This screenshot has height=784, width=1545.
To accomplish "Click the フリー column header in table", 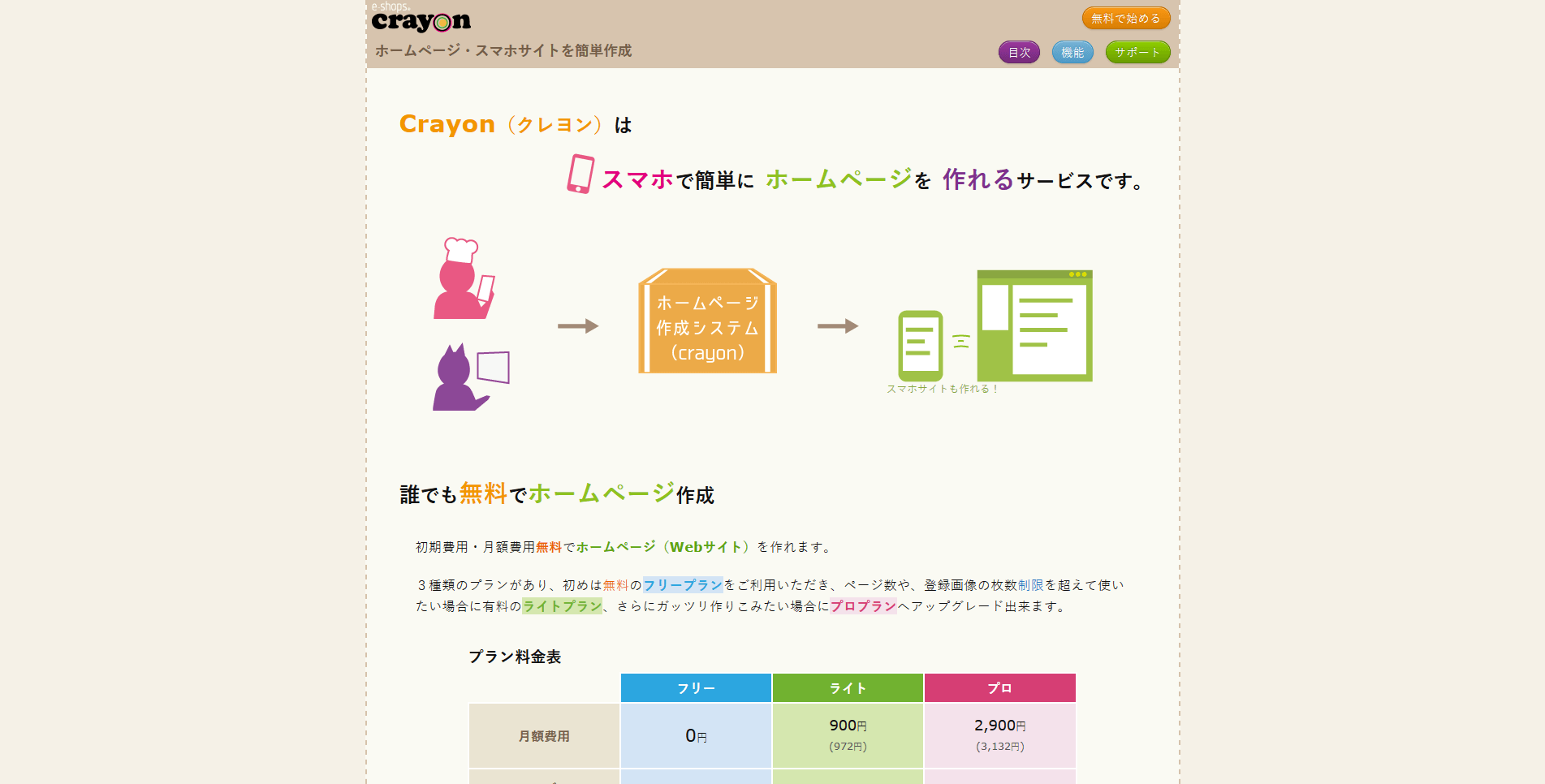I will pos(696,688).
